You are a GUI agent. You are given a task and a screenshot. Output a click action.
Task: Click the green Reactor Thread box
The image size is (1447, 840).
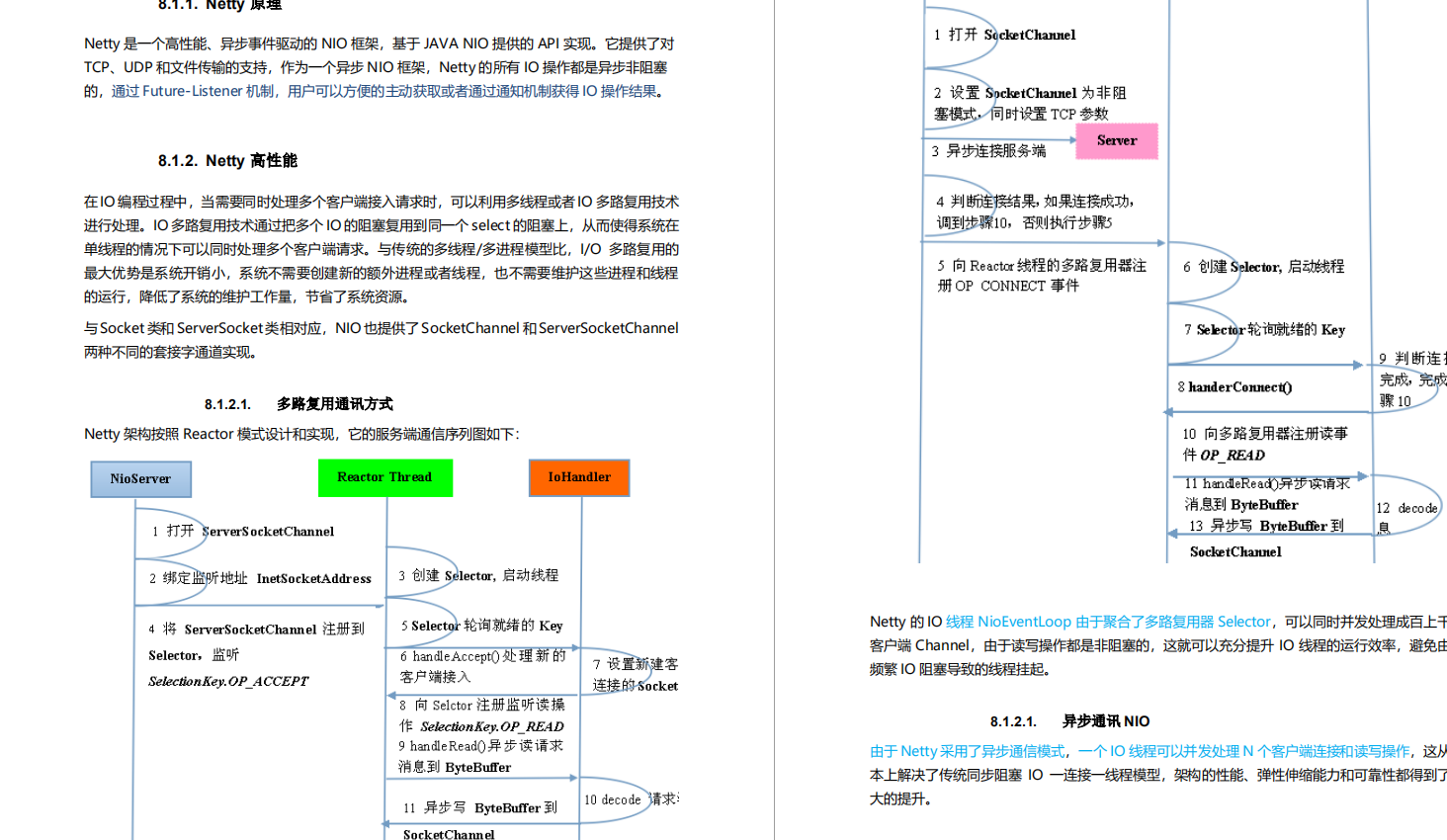[x=384, y=477]
